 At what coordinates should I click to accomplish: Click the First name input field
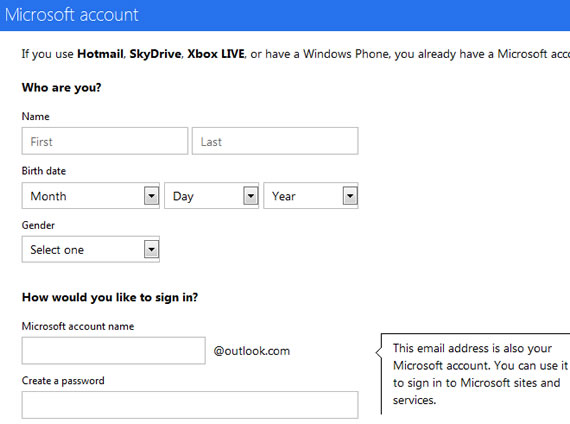coord(105,141)
